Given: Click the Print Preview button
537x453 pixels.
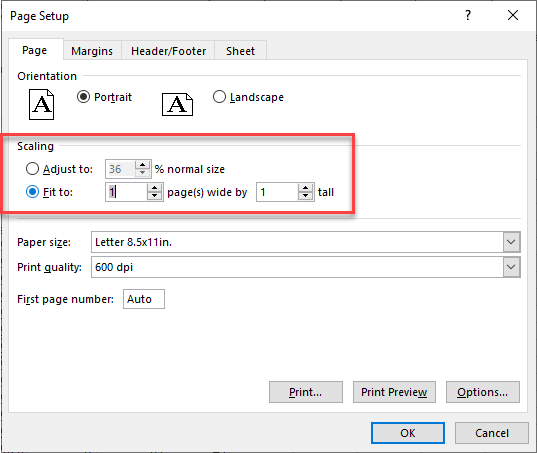Looking at the screenshot, I should point(394,392).
